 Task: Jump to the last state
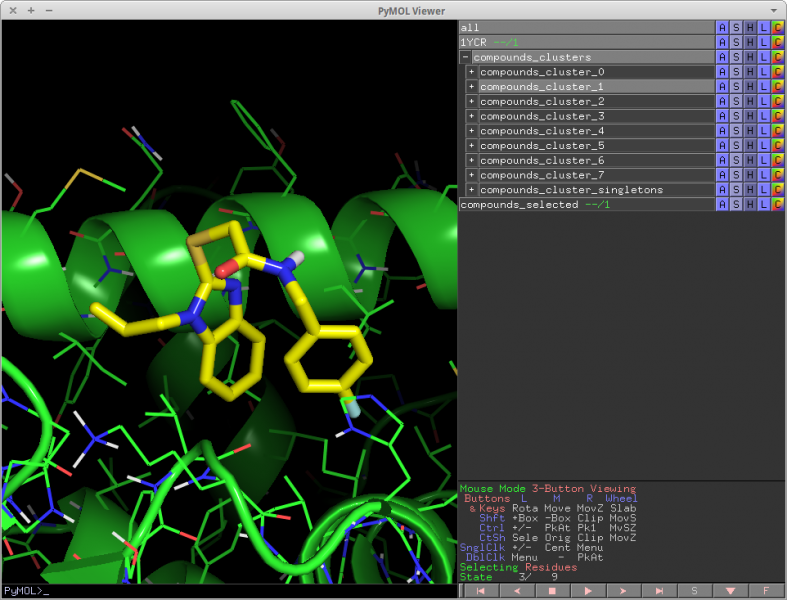coord(658,591)
